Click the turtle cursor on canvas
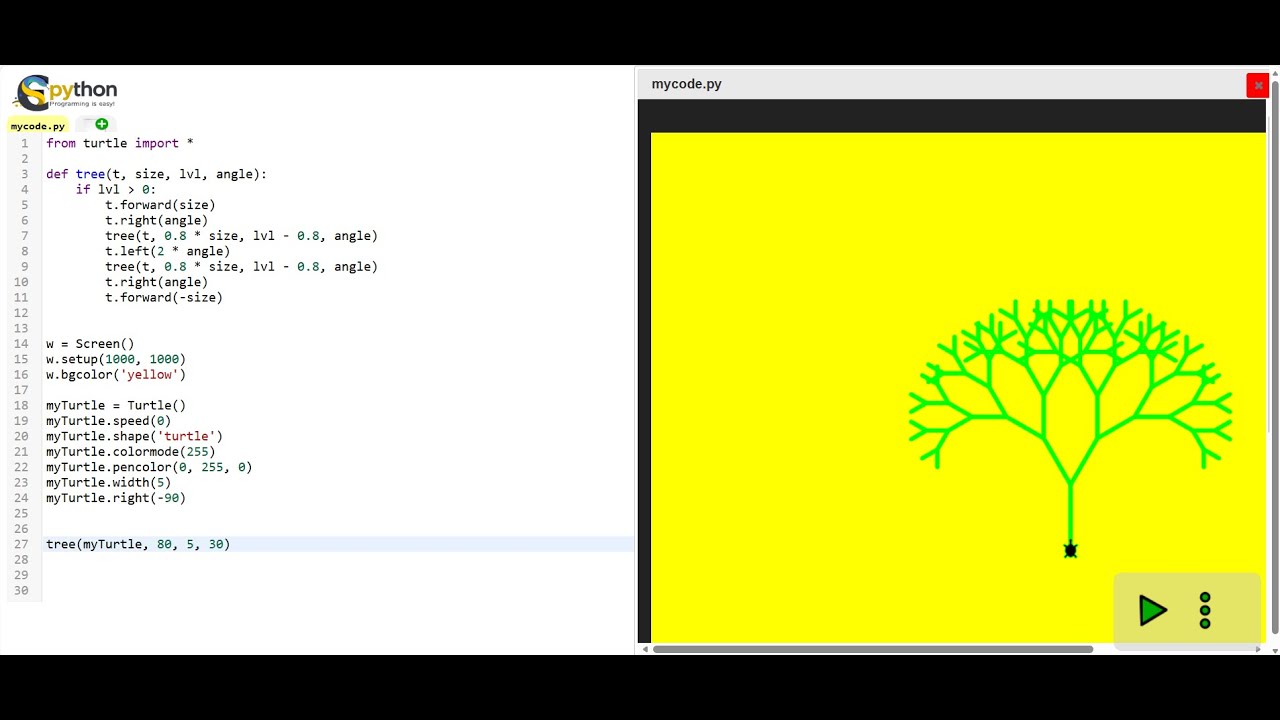Viewport: 1280px width, 720px height. (1070, 550)
